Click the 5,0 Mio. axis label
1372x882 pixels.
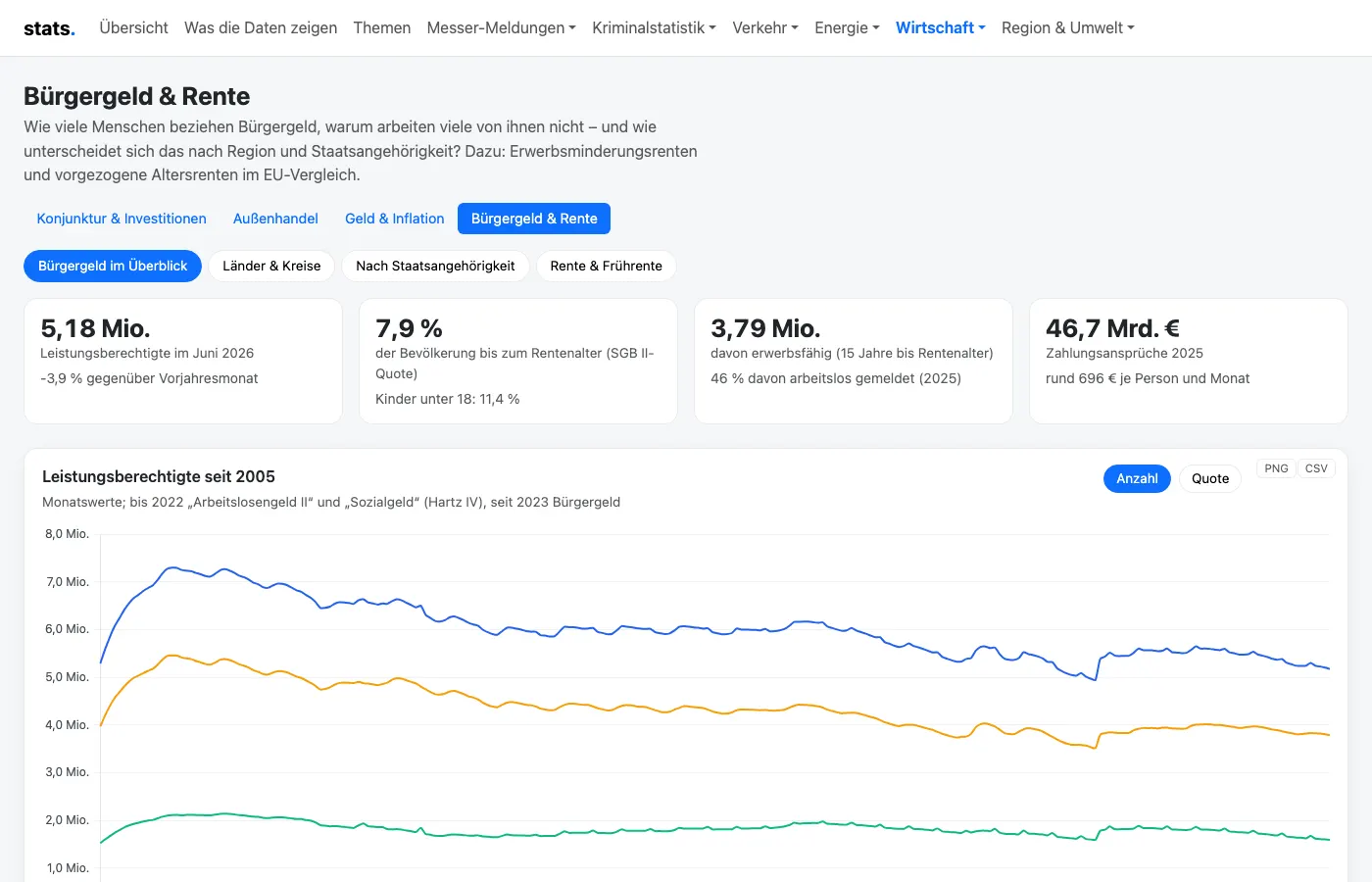point(67,677)
